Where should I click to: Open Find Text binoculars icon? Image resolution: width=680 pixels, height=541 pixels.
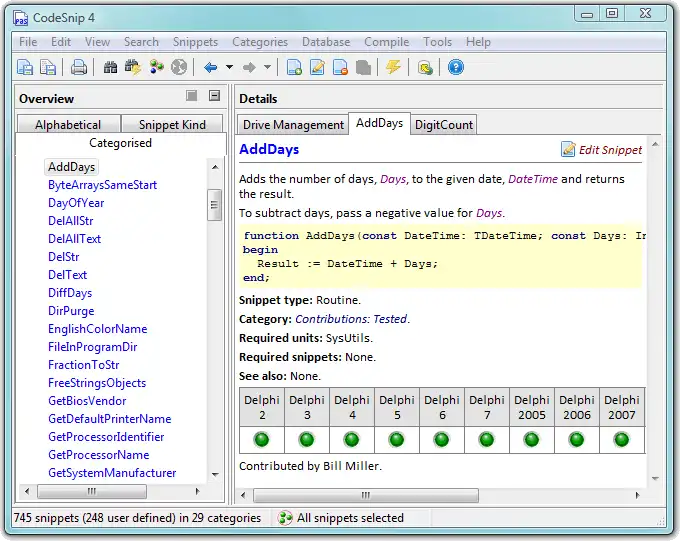(x=111, y=68)
